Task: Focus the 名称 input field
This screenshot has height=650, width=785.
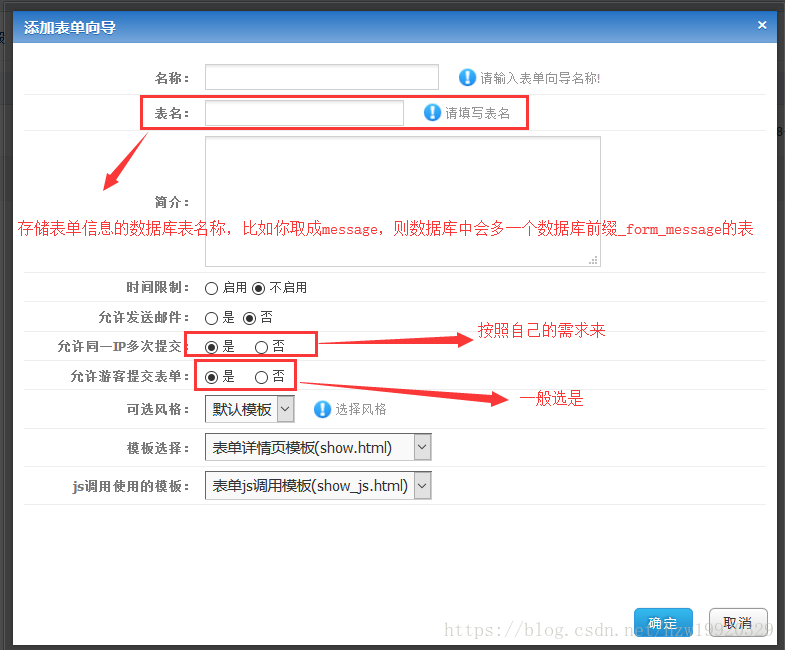Action: point(322,77)
